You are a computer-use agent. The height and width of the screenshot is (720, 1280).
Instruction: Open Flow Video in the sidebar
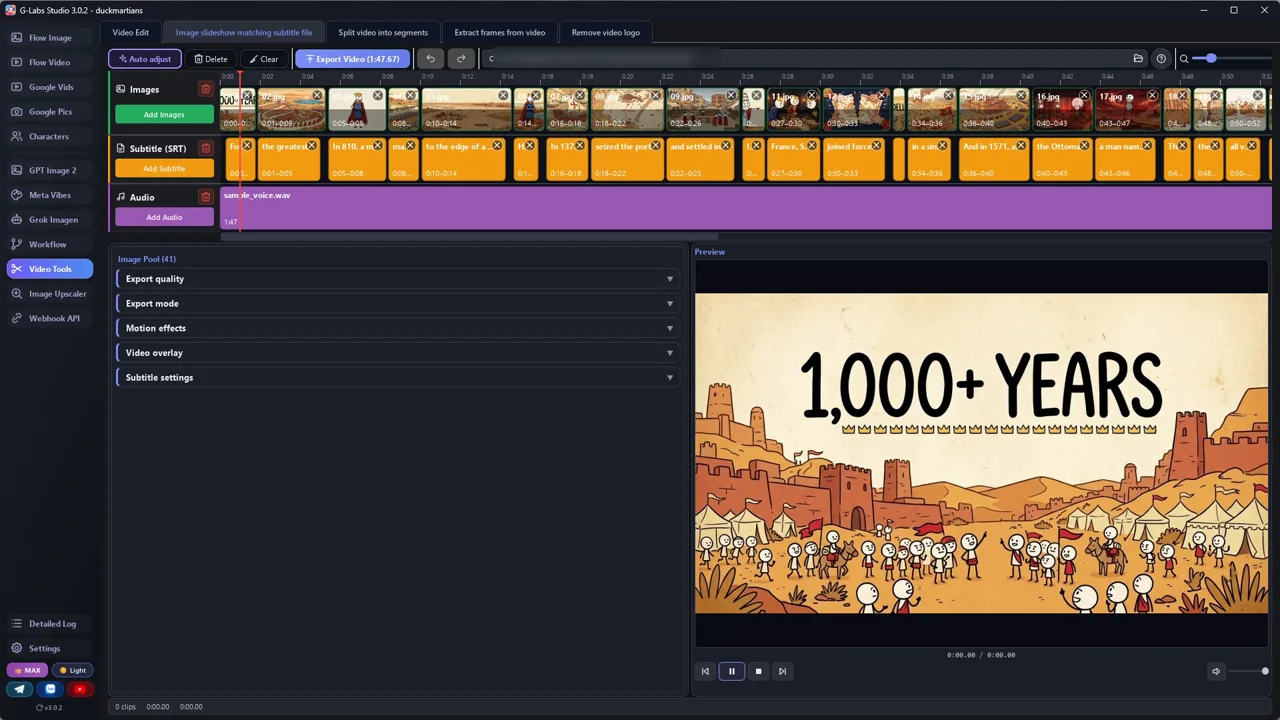coord(50,62)
